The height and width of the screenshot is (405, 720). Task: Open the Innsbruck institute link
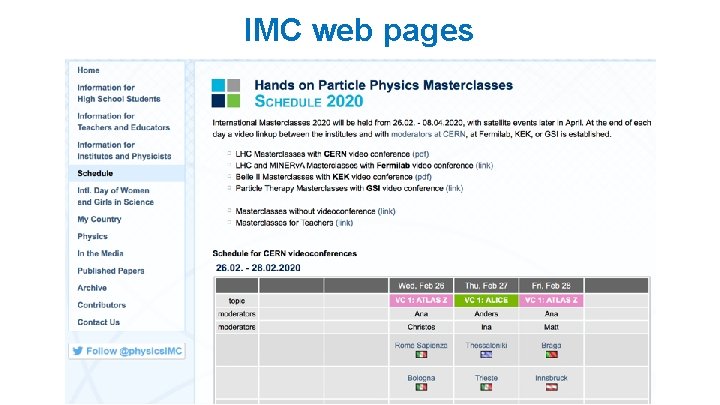pos(551,378)
